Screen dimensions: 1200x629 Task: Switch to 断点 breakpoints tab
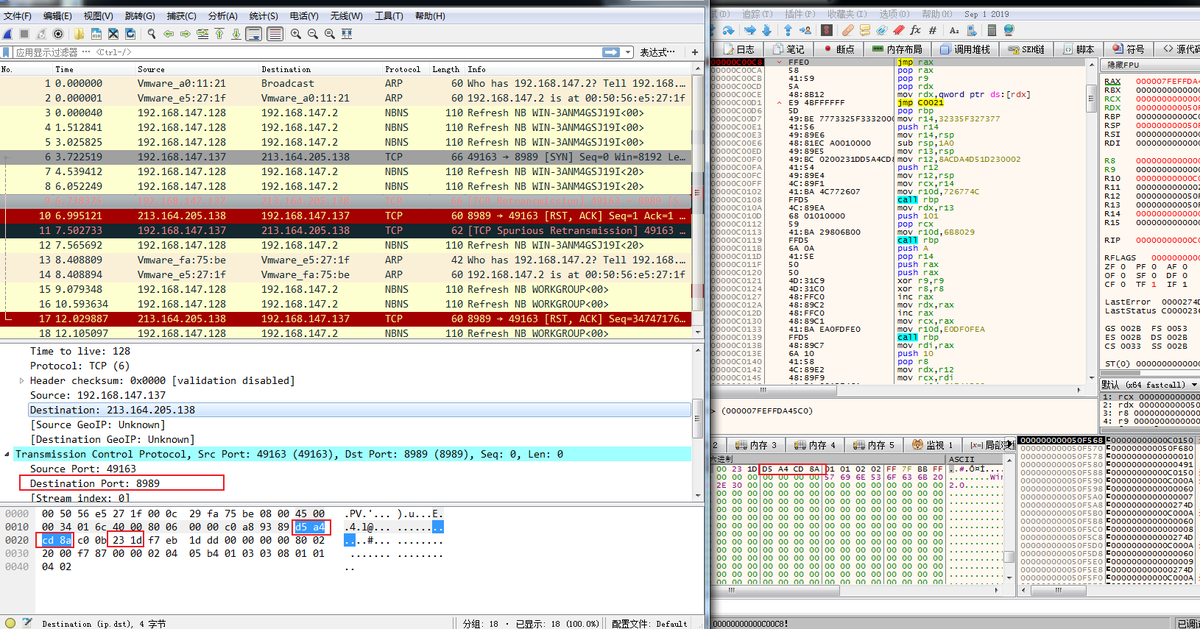click(838, 49)
